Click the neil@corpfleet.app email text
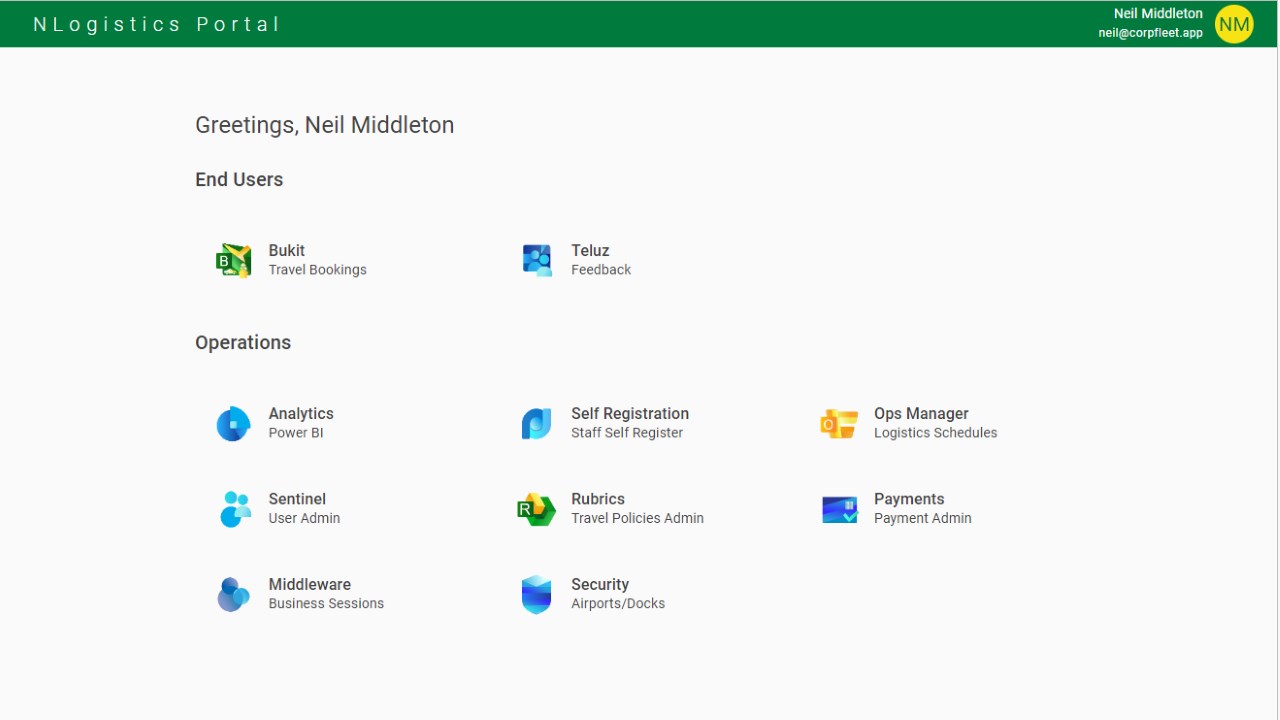The image size is (1280, 720). pos(1150,33)
